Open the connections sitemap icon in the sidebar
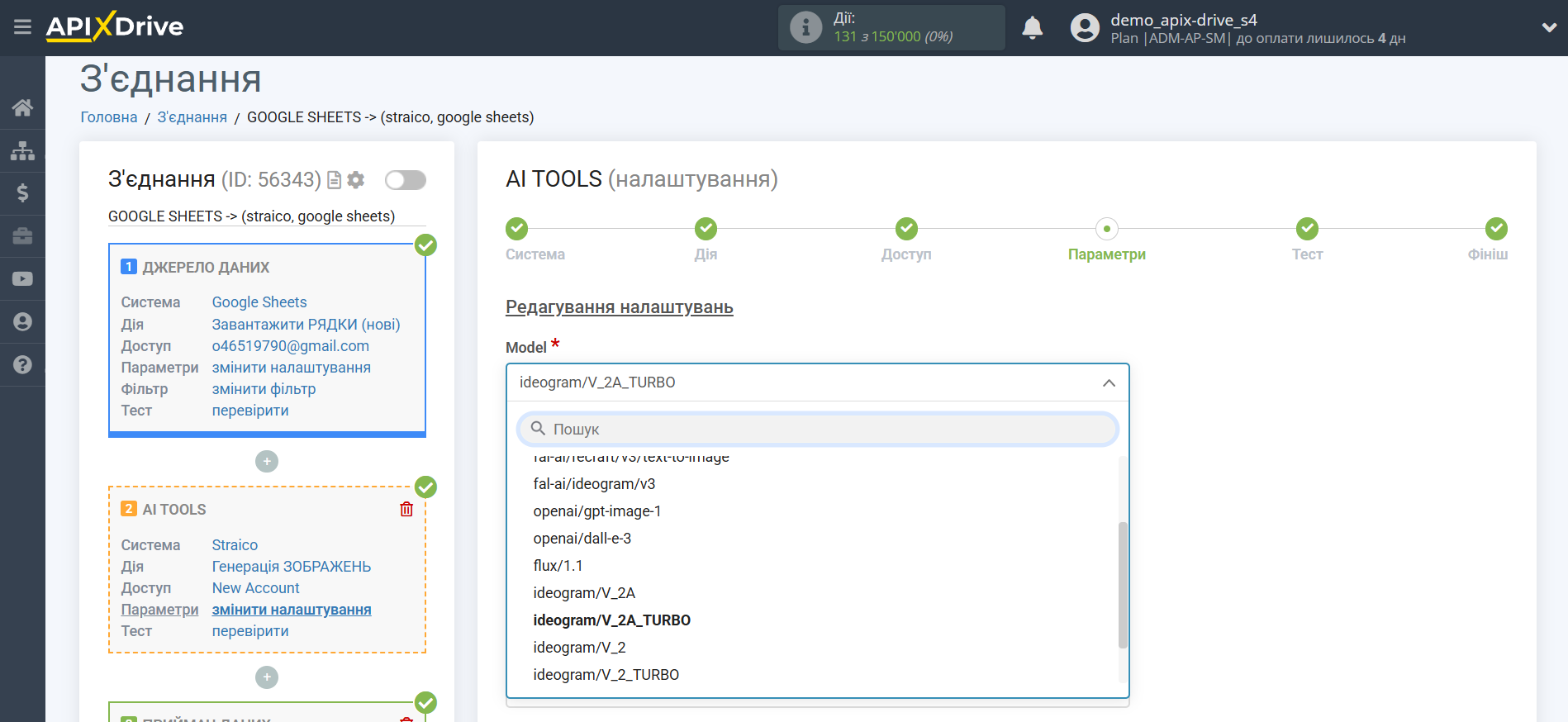The image size is (1568, 722). [22, 150]
